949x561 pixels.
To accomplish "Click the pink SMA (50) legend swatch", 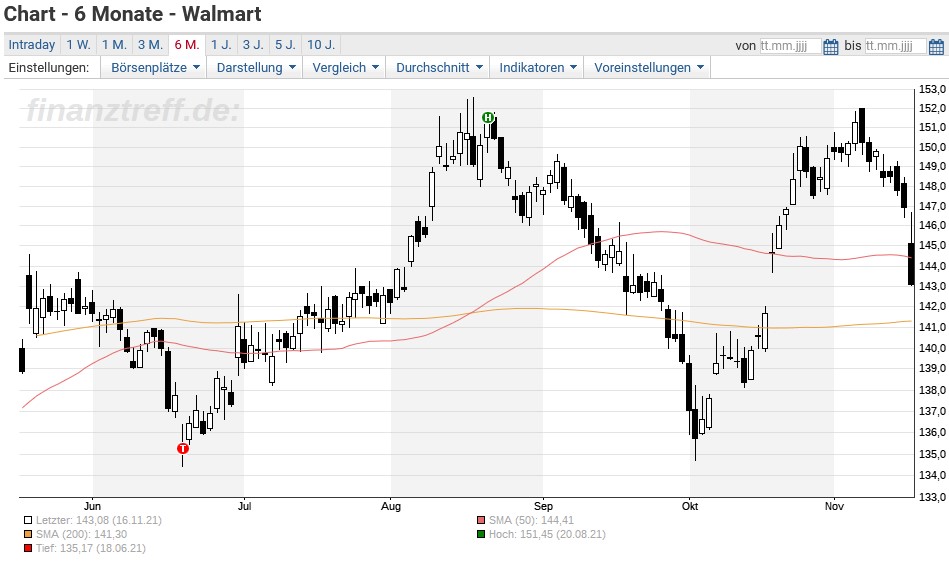I will click(x=481, y=520).
